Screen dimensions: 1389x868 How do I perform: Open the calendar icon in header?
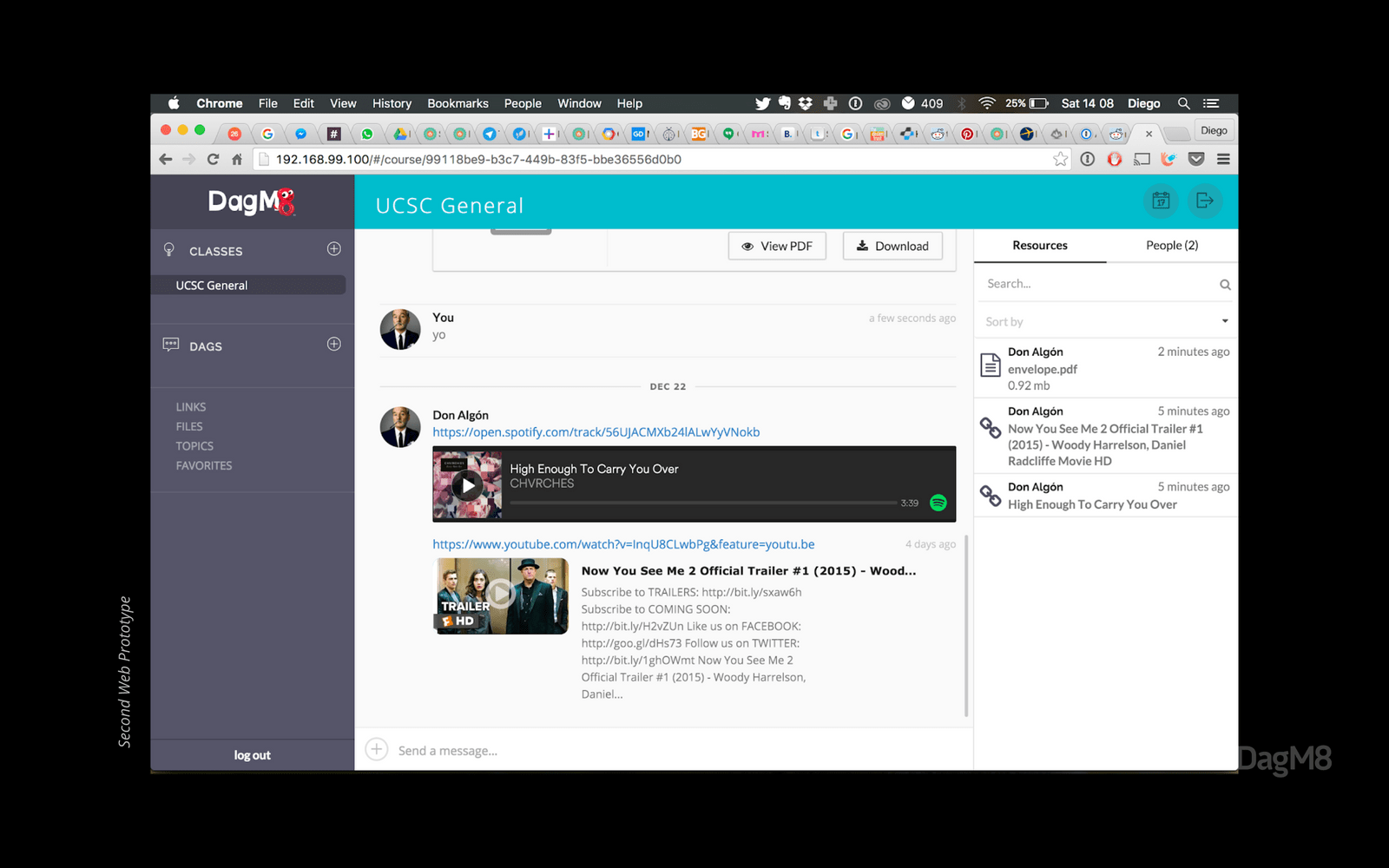(1161, 201)
